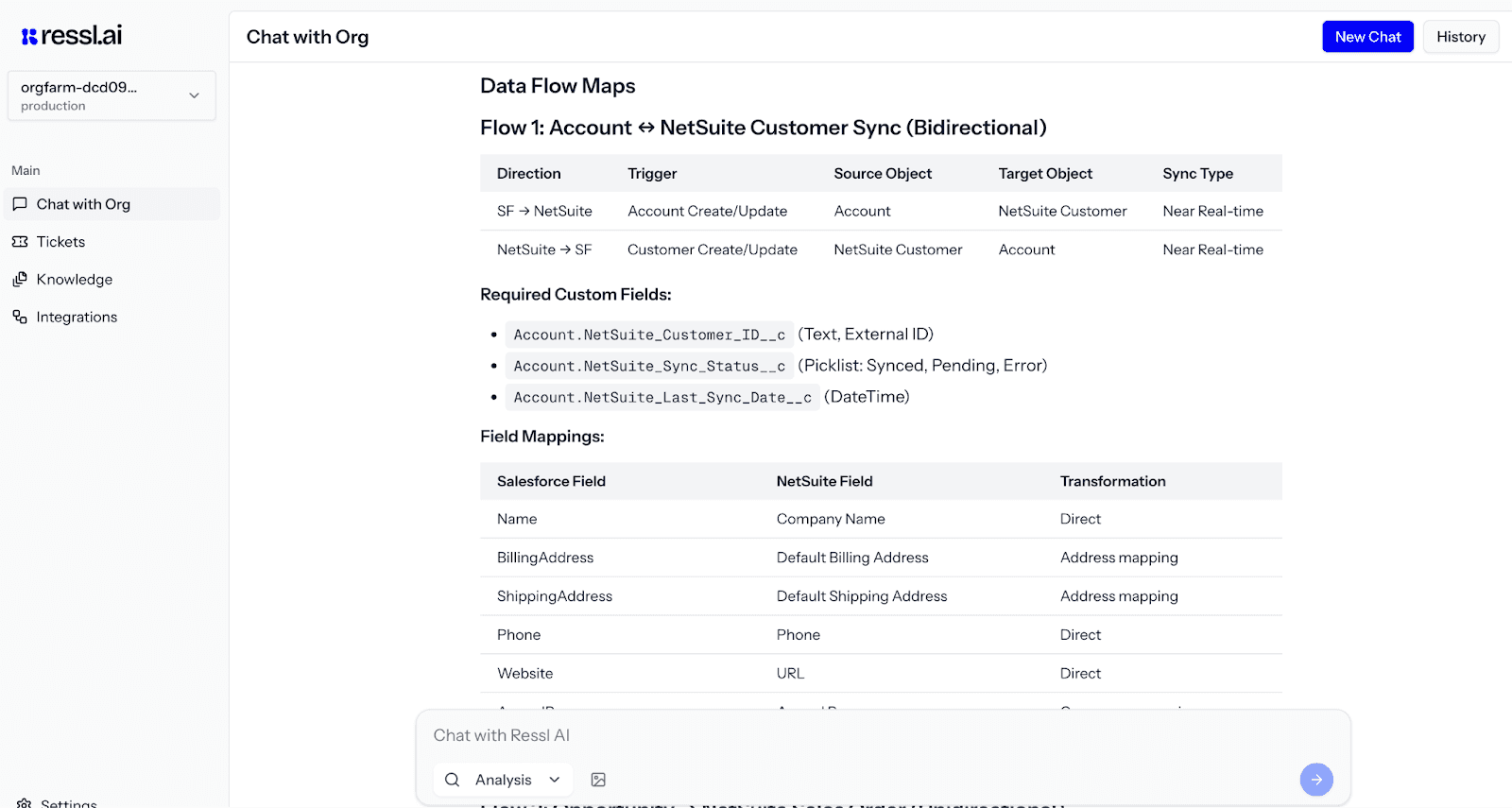Image resolution: width=1512 pixels, height=808 pixels.
Task: Click the Chat with Org speech bubble icon
Action: 20,204
